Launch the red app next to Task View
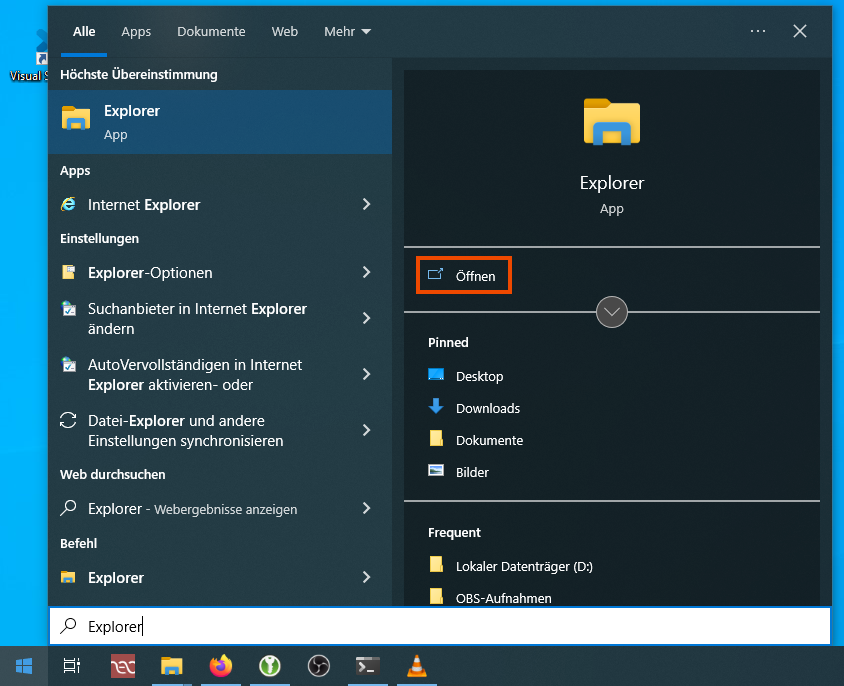 click(123, 666)
